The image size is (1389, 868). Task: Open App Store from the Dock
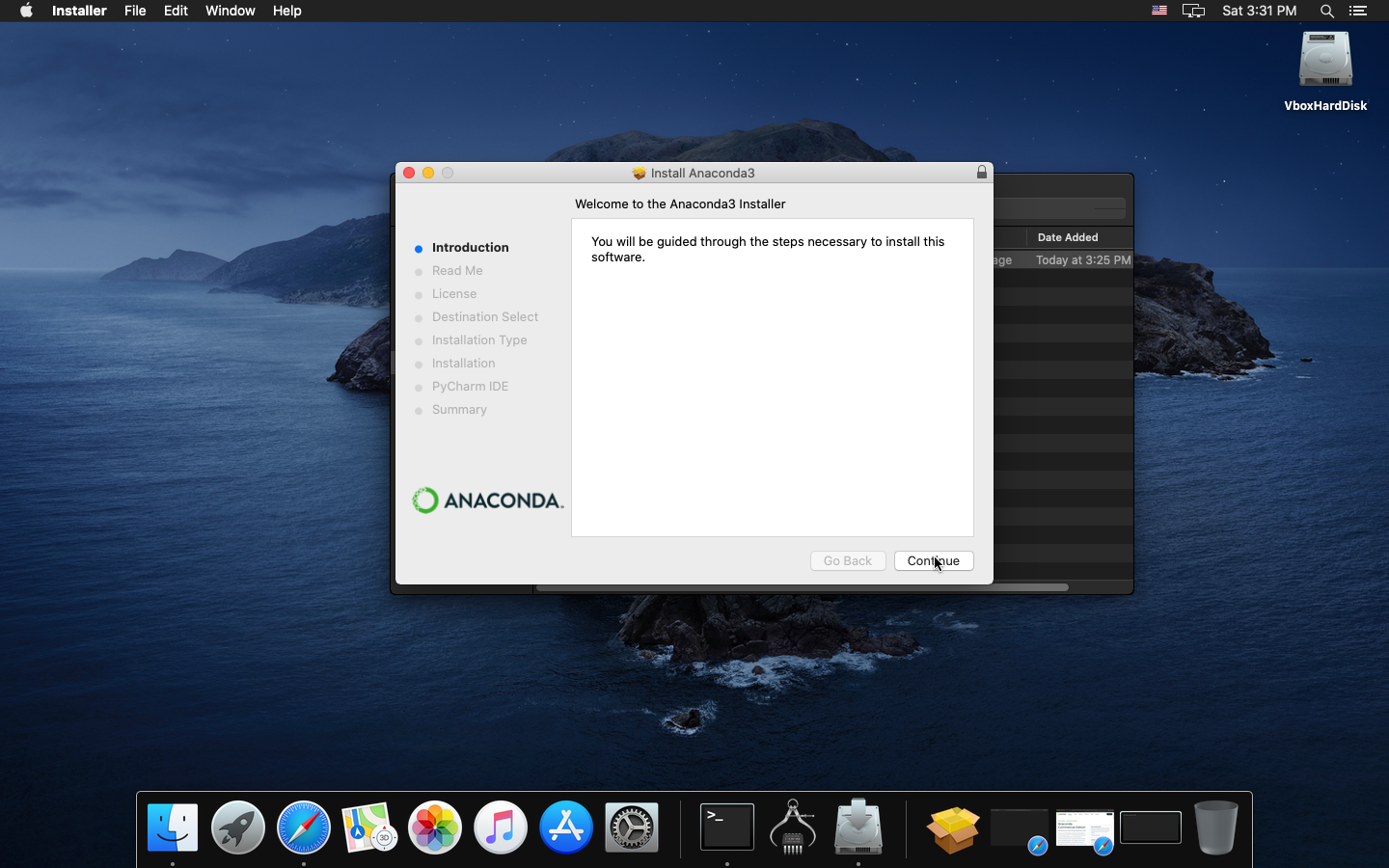pyautogui.click(x=566, y=827)
